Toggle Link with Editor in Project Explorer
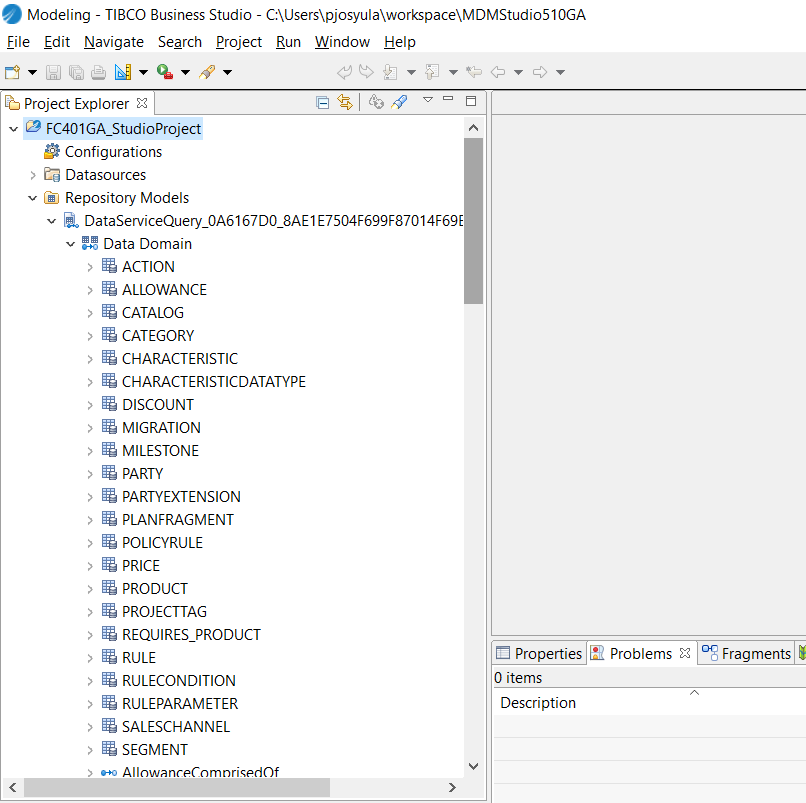Viewport: 806px width, 803px height. (345, 102)
